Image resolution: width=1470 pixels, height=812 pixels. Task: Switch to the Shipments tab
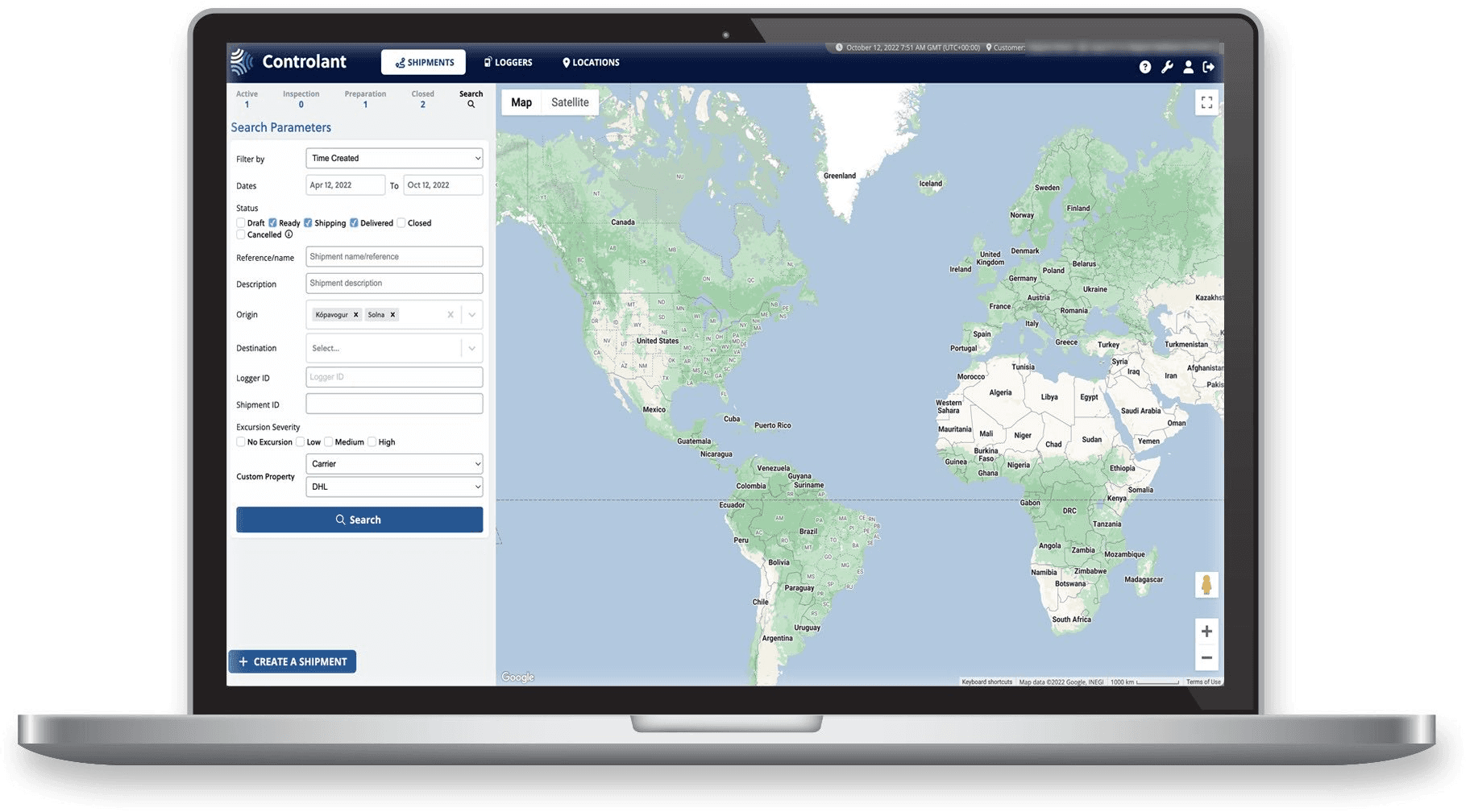424,62
